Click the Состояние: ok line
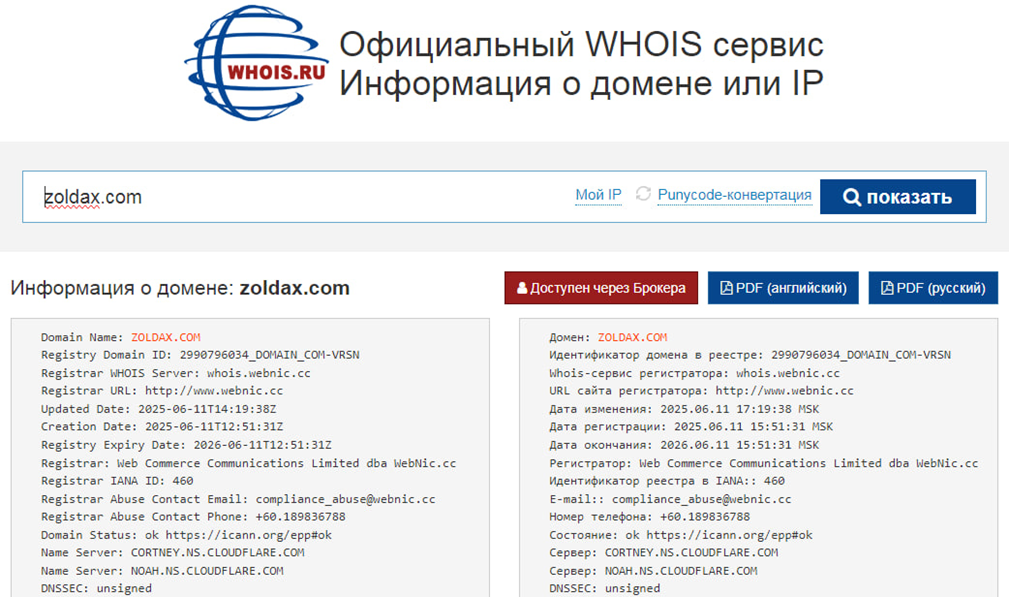This screenshot has width=1009, height=597. 681,535
